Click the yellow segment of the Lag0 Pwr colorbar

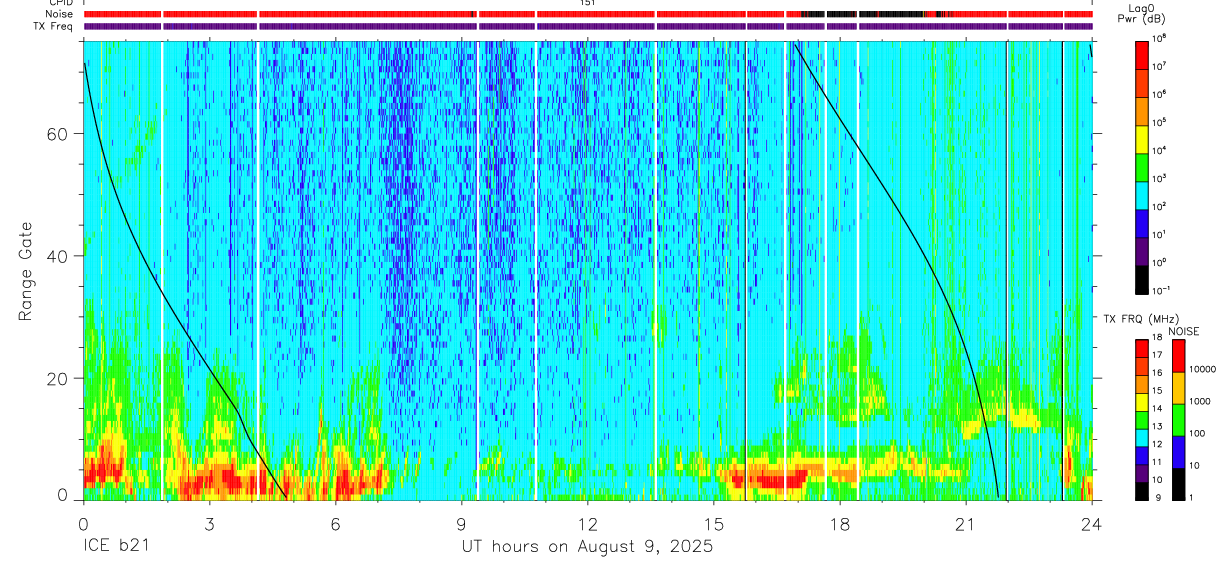click(x=1143, y=138)
